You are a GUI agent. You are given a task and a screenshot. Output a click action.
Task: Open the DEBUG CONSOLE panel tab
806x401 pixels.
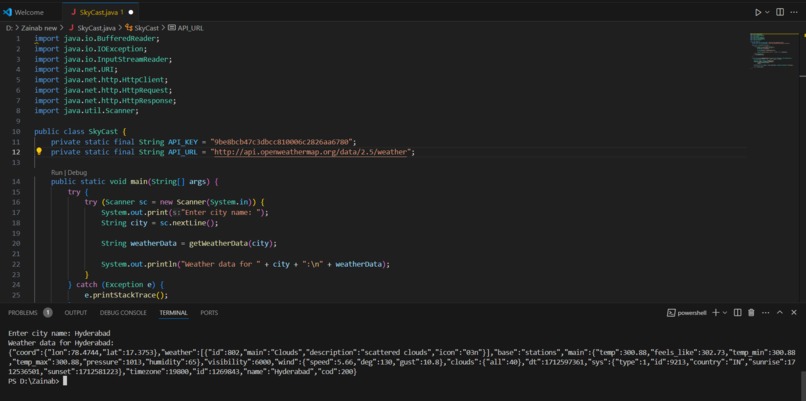pyautogui.click(x=123, y=313)
